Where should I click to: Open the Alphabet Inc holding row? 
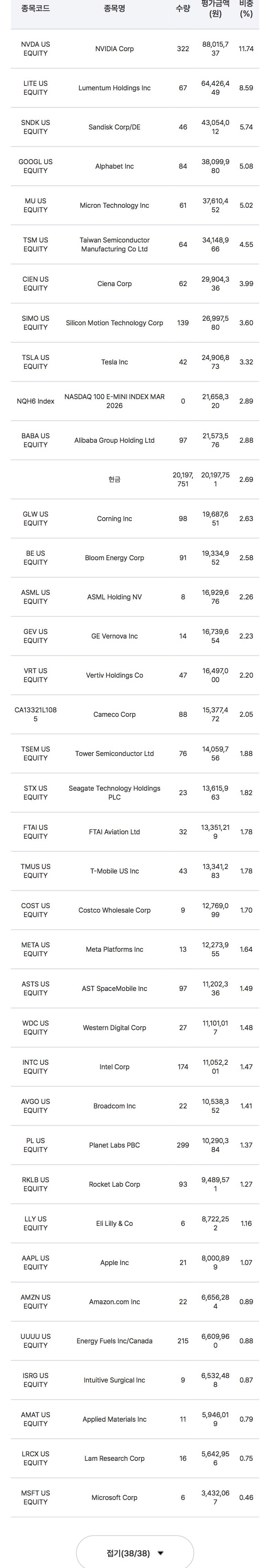[x=135, y=166]
